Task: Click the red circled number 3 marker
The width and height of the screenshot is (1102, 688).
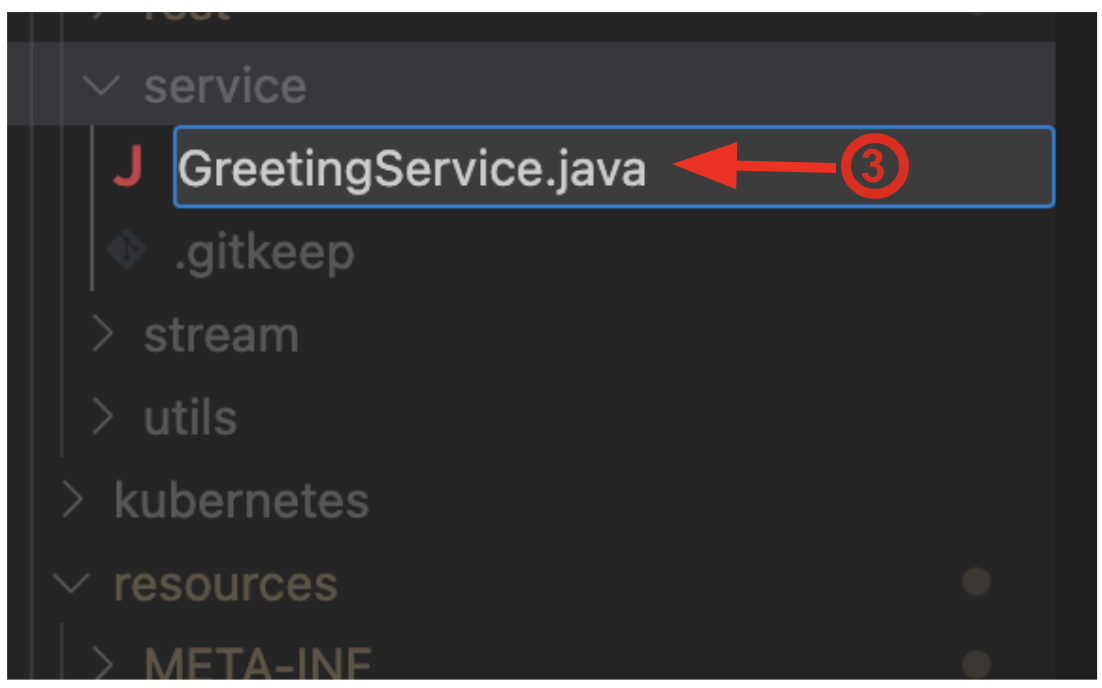Action: click(873, 167)
